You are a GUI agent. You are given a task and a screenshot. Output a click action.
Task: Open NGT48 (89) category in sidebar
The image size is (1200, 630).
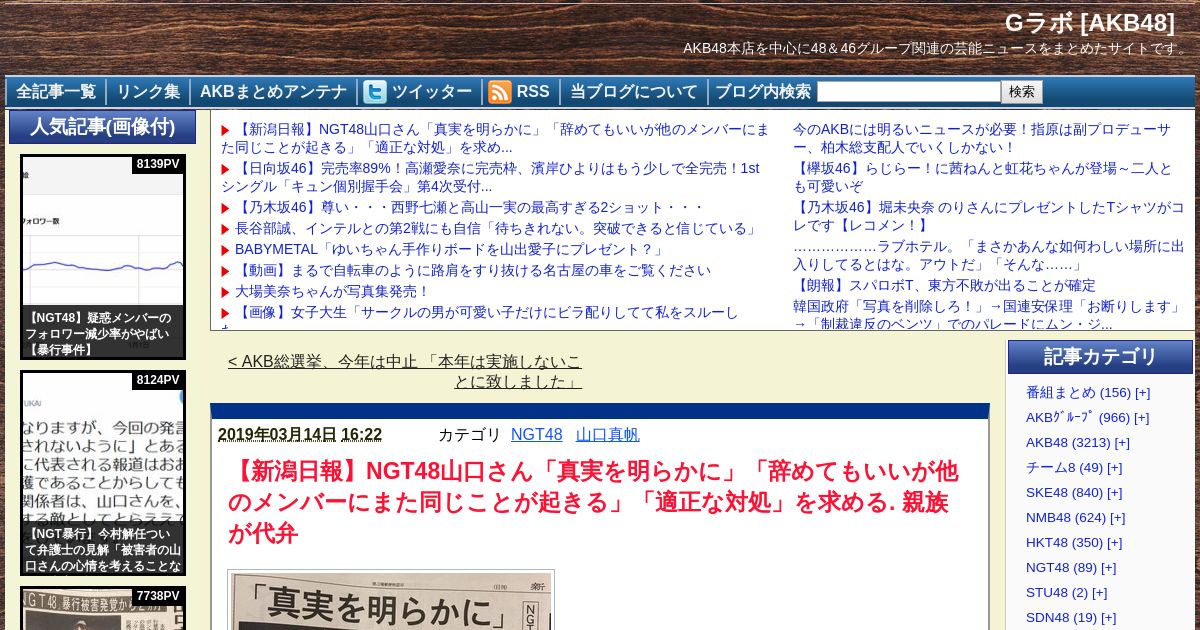click(x=1061, y=568)
